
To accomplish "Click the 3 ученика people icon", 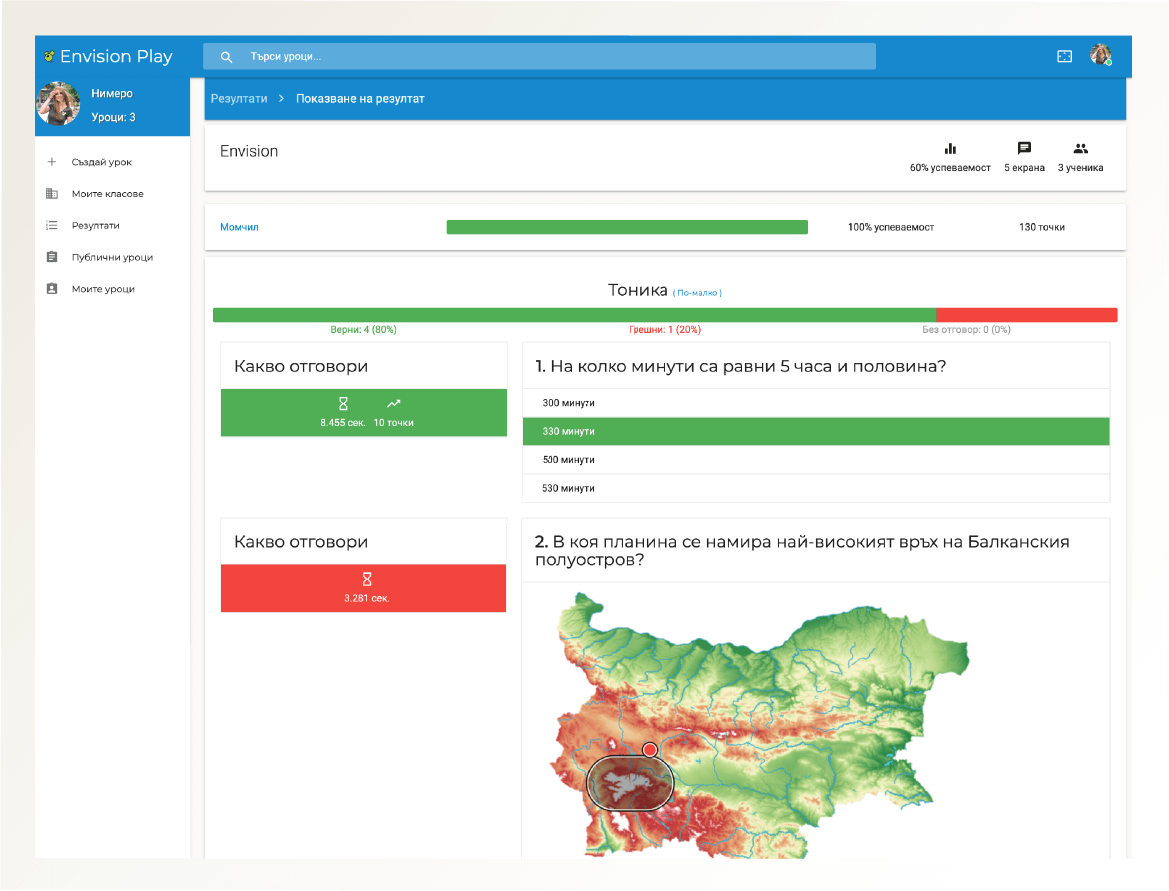I will (x=1080, y=149).
